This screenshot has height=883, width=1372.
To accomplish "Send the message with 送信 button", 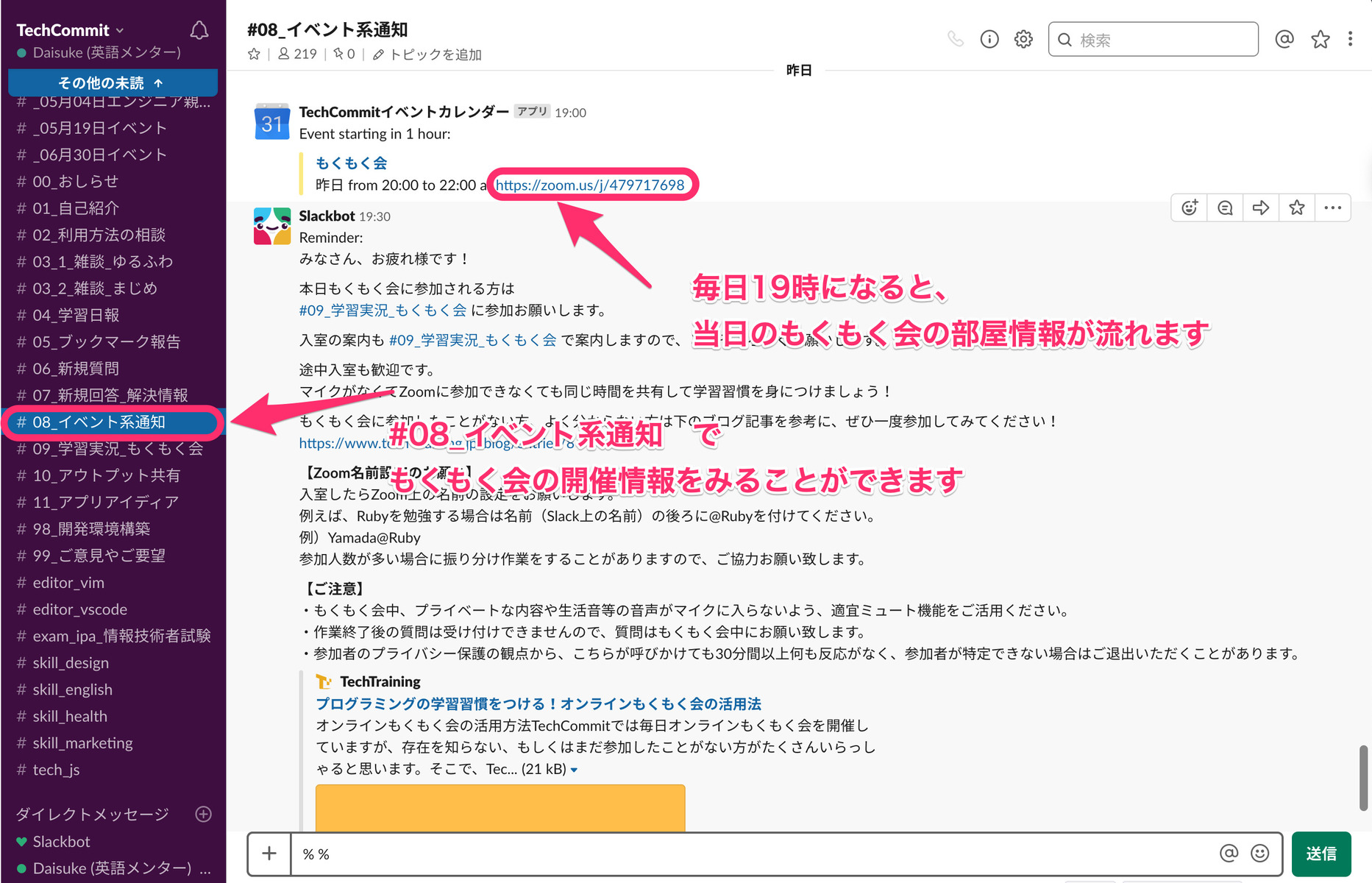I will click(1321, 854).
